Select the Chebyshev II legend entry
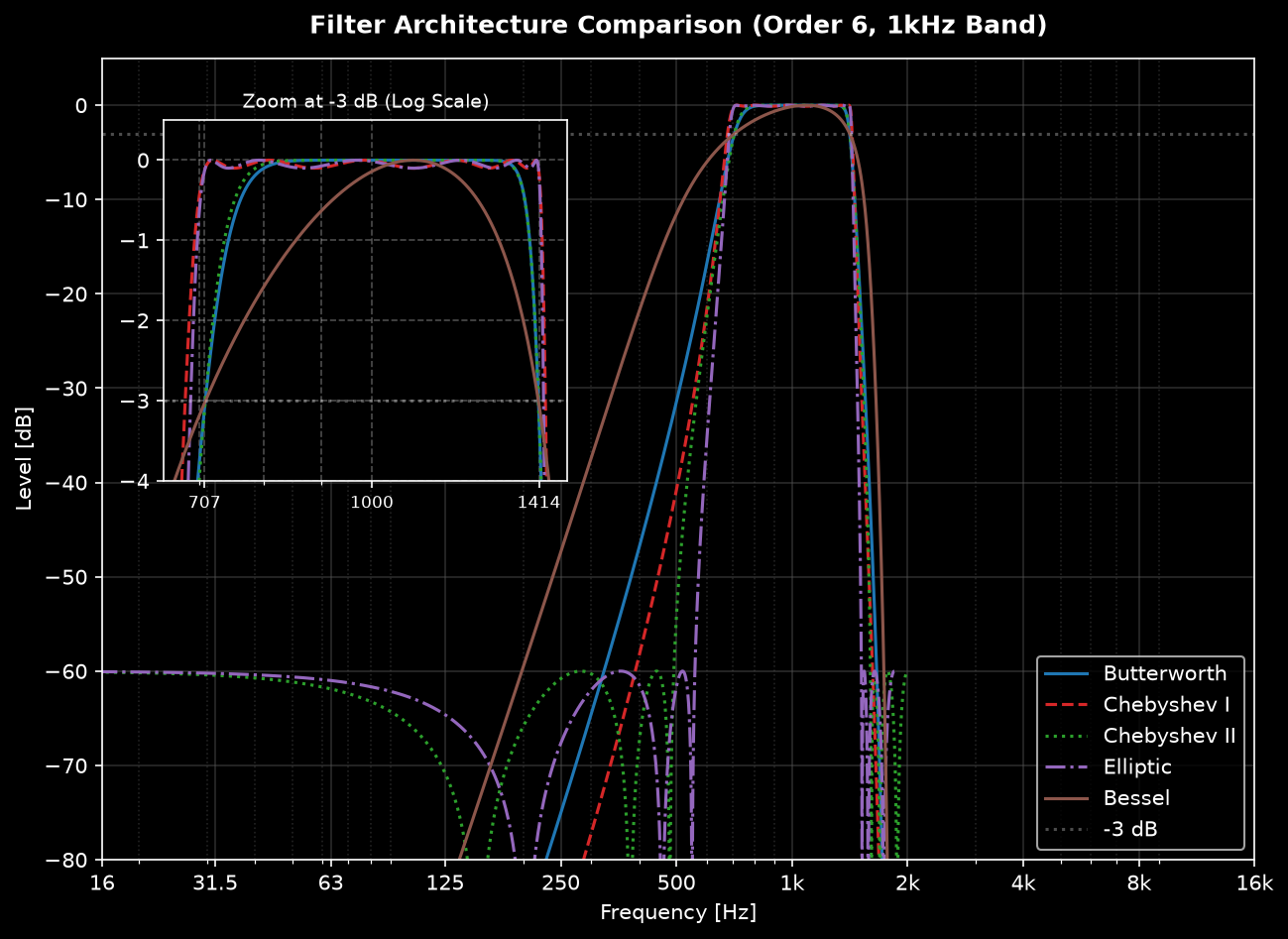Image resolution: width=1288 pixels, height=939 pixels. (1139, 736)
